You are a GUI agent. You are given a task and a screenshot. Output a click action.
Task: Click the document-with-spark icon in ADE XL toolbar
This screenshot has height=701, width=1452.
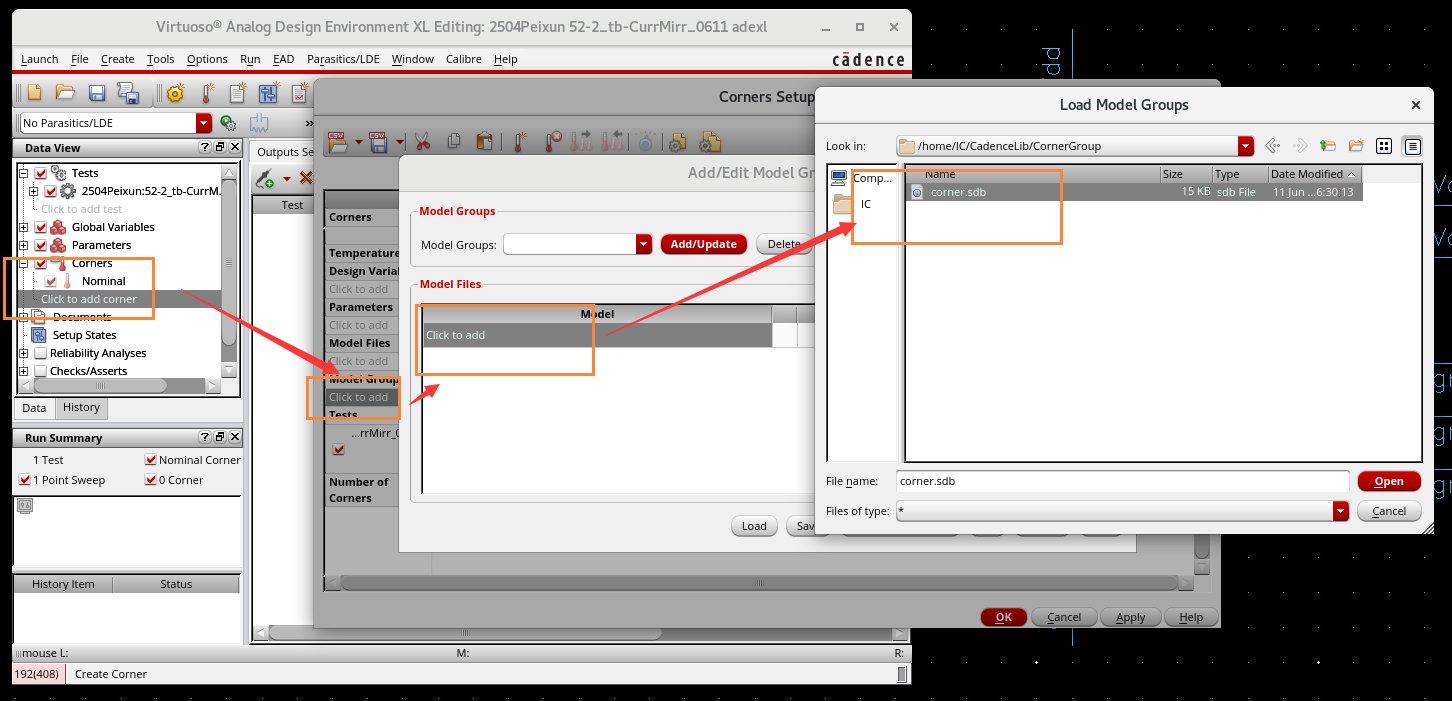tap(238, 93)
